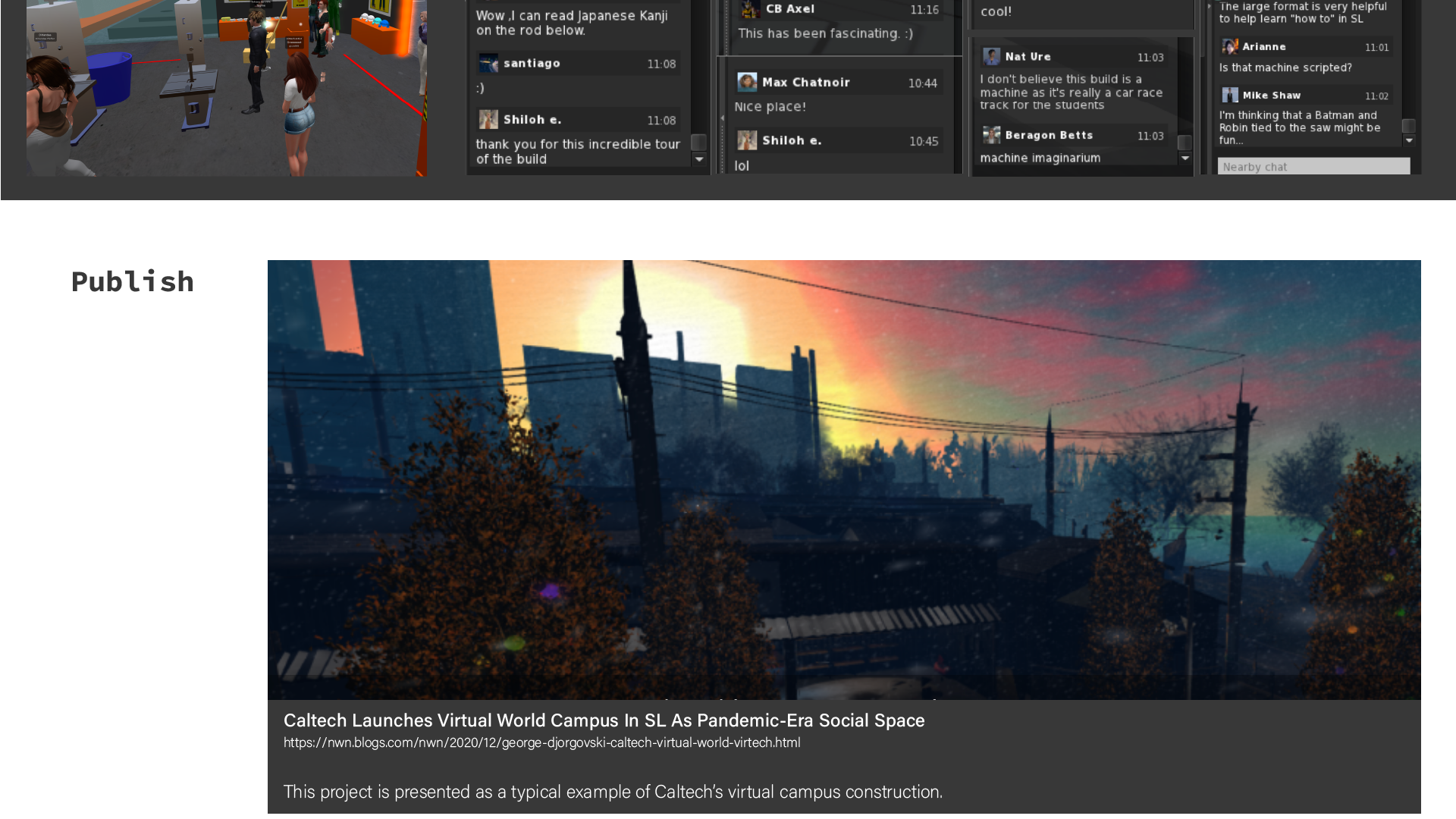The image size is (1456, 819).
Task: Click collapse arrow left of Max Chatnoir panel
Action: (722, 118)
